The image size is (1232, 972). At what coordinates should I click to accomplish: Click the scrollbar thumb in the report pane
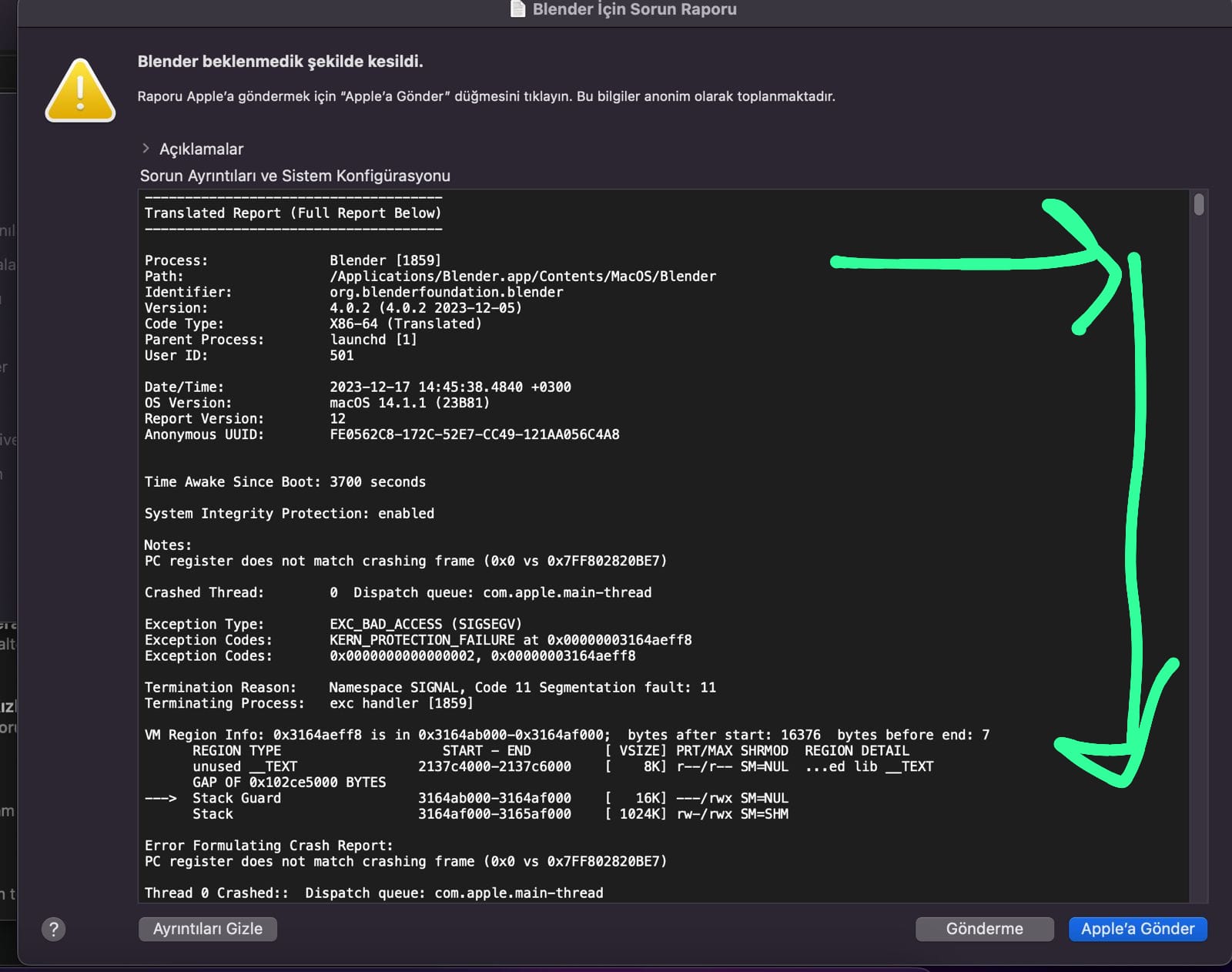point(1198,204)
